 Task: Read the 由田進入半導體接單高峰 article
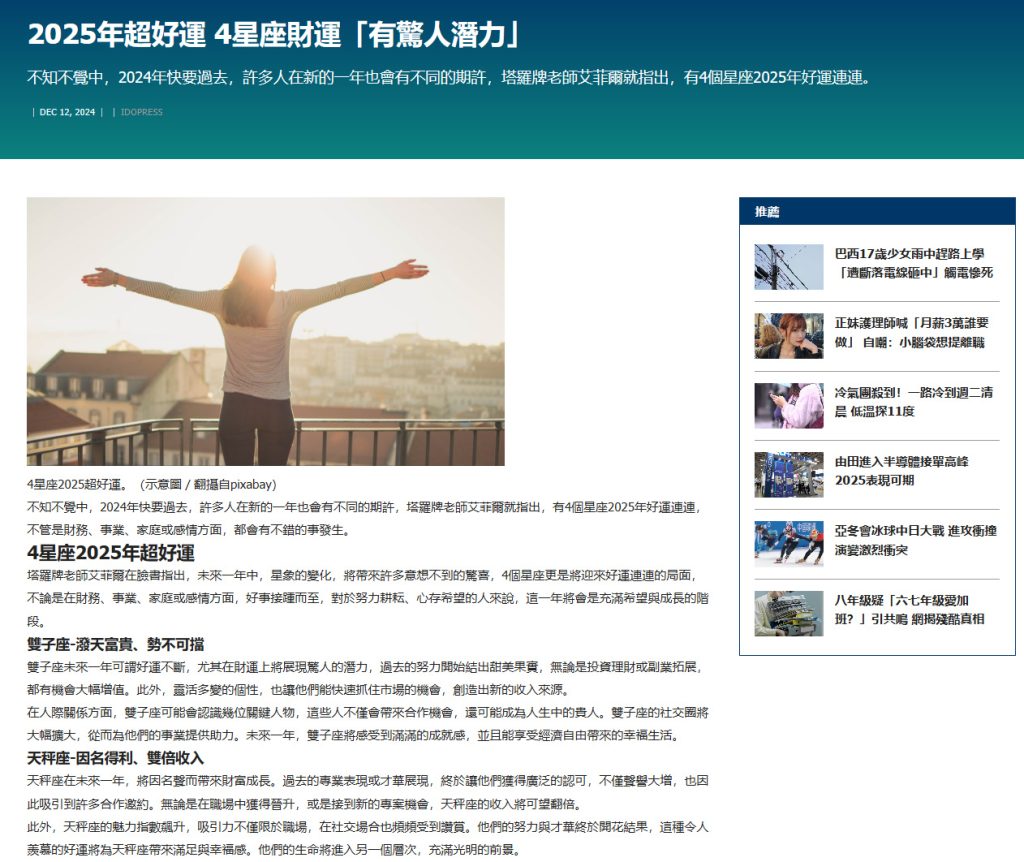(901, 471)
